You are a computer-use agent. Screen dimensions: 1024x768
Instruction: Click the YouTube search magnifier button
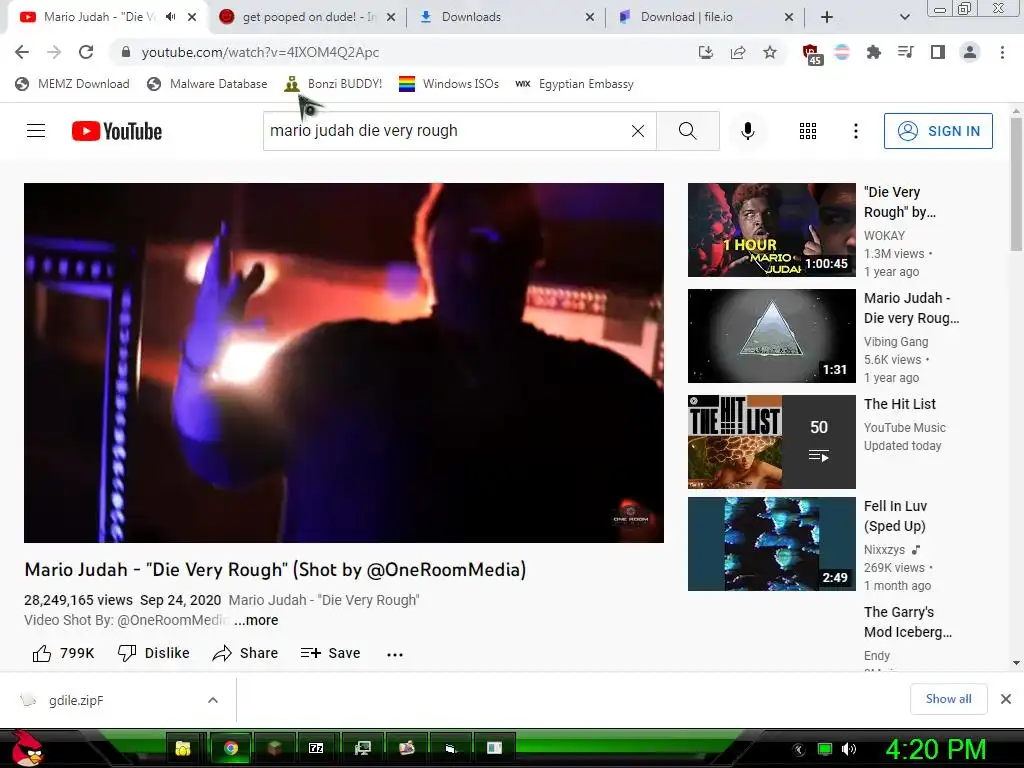(x=688, y=131)
